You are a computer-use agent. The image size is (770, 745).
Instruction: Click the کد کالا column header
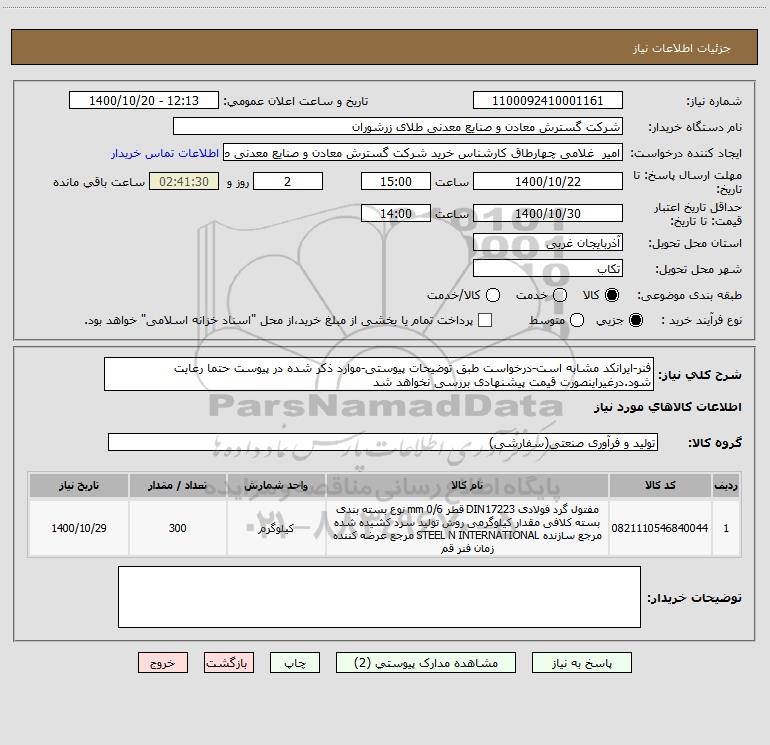point(660,485)
